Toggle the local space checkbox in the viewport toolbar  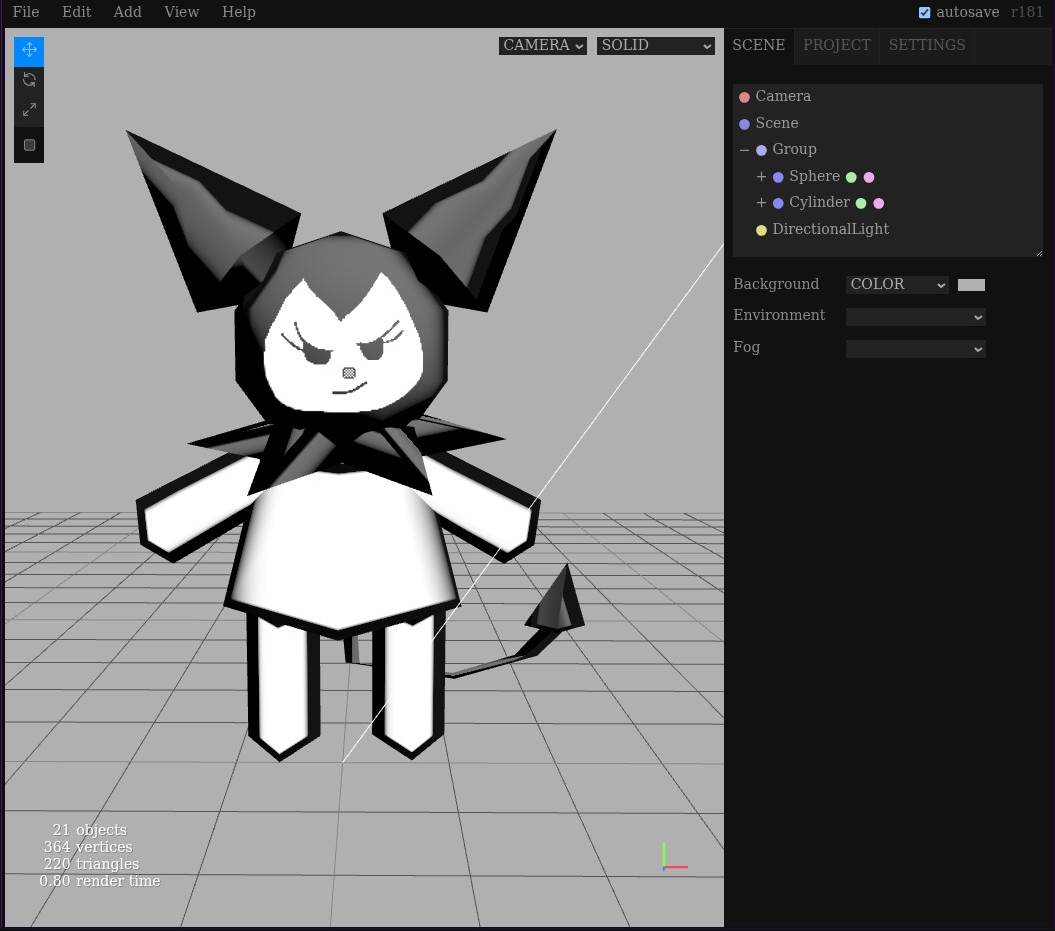(x=29, y=145)
